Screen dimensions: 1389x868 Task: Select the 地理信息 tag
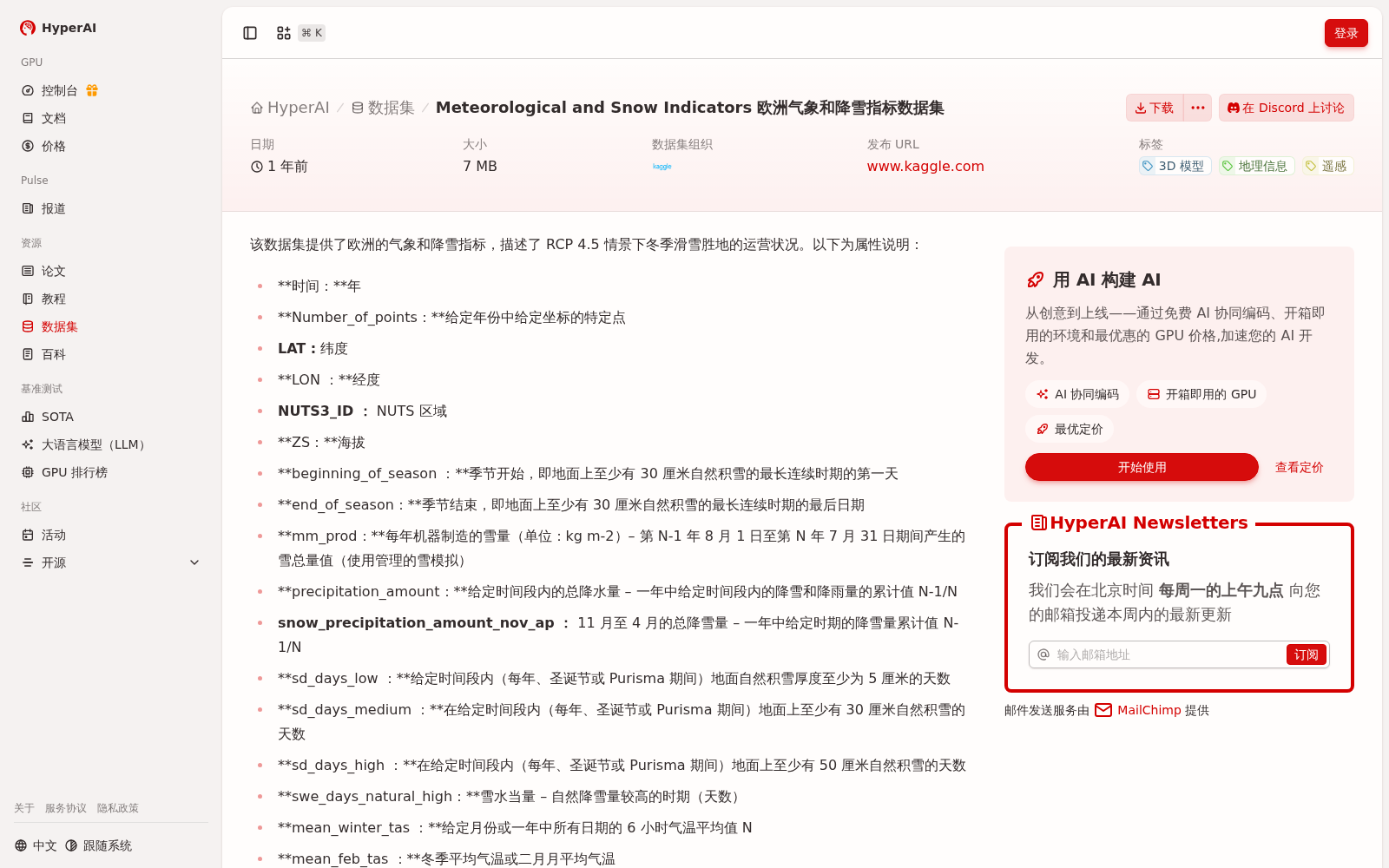point(1256,166)
